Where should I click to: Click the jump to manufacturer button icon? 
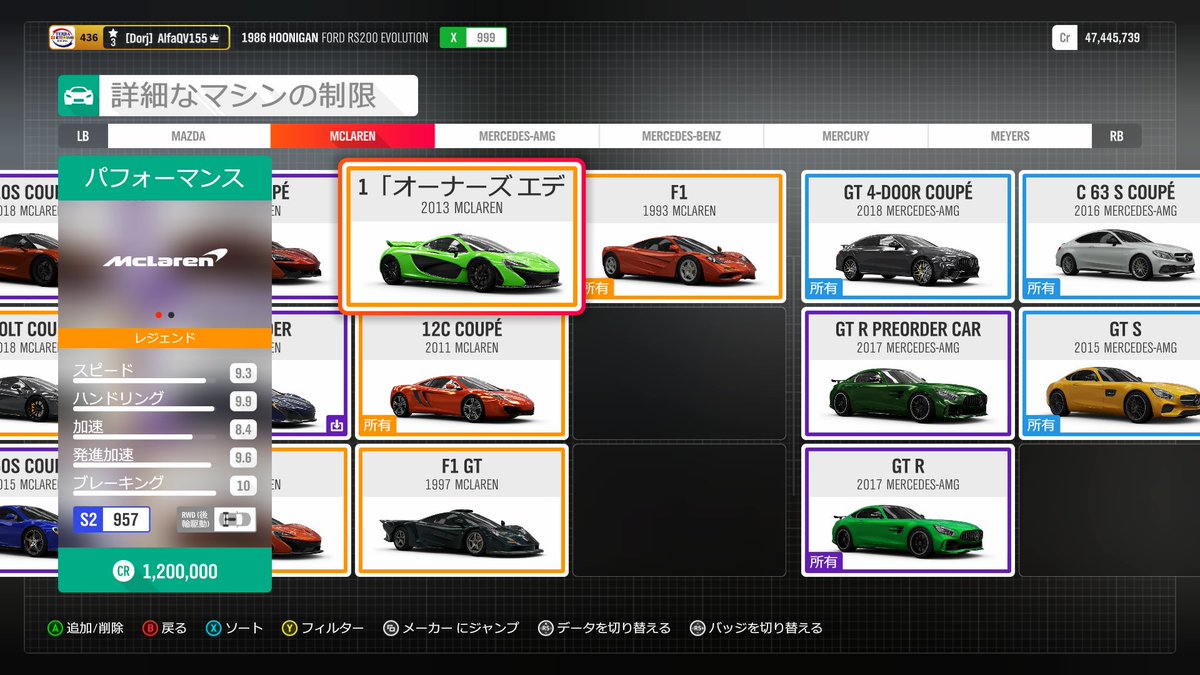[x=389, y=628]
